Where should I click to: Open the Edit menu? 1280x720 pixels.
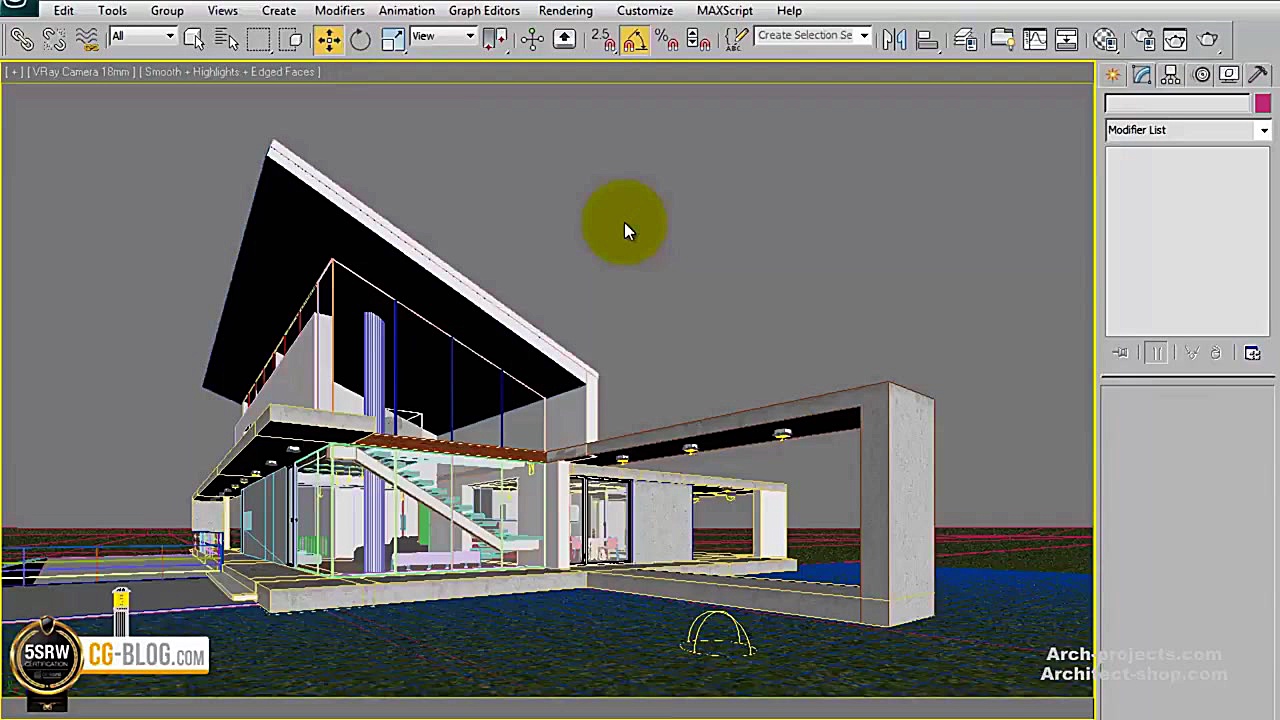click(x=63, y=10)
